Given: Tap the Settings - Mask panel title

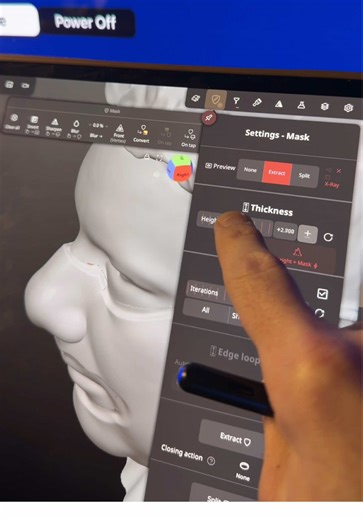Looking at the screenshot, I should click(277, 135).
